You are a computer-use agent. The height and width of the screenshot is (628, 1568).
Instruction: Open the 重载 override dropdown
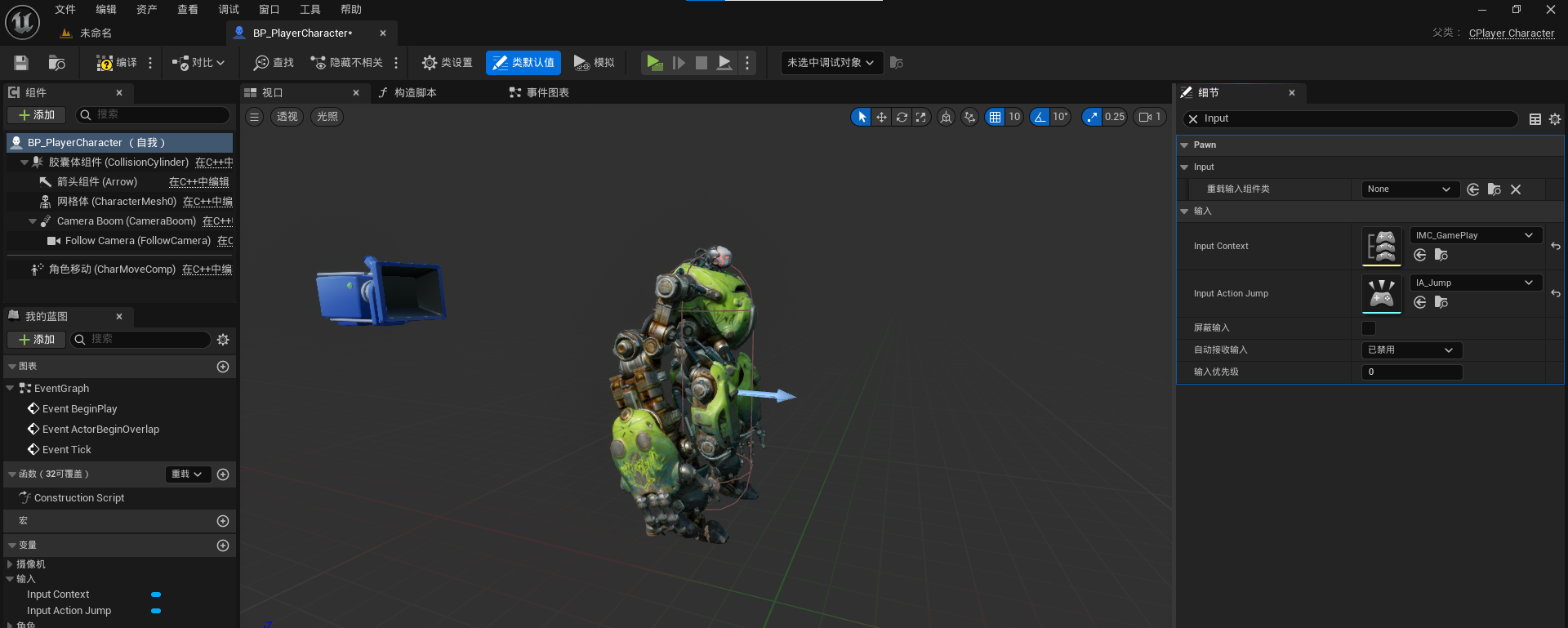point(188,474)
